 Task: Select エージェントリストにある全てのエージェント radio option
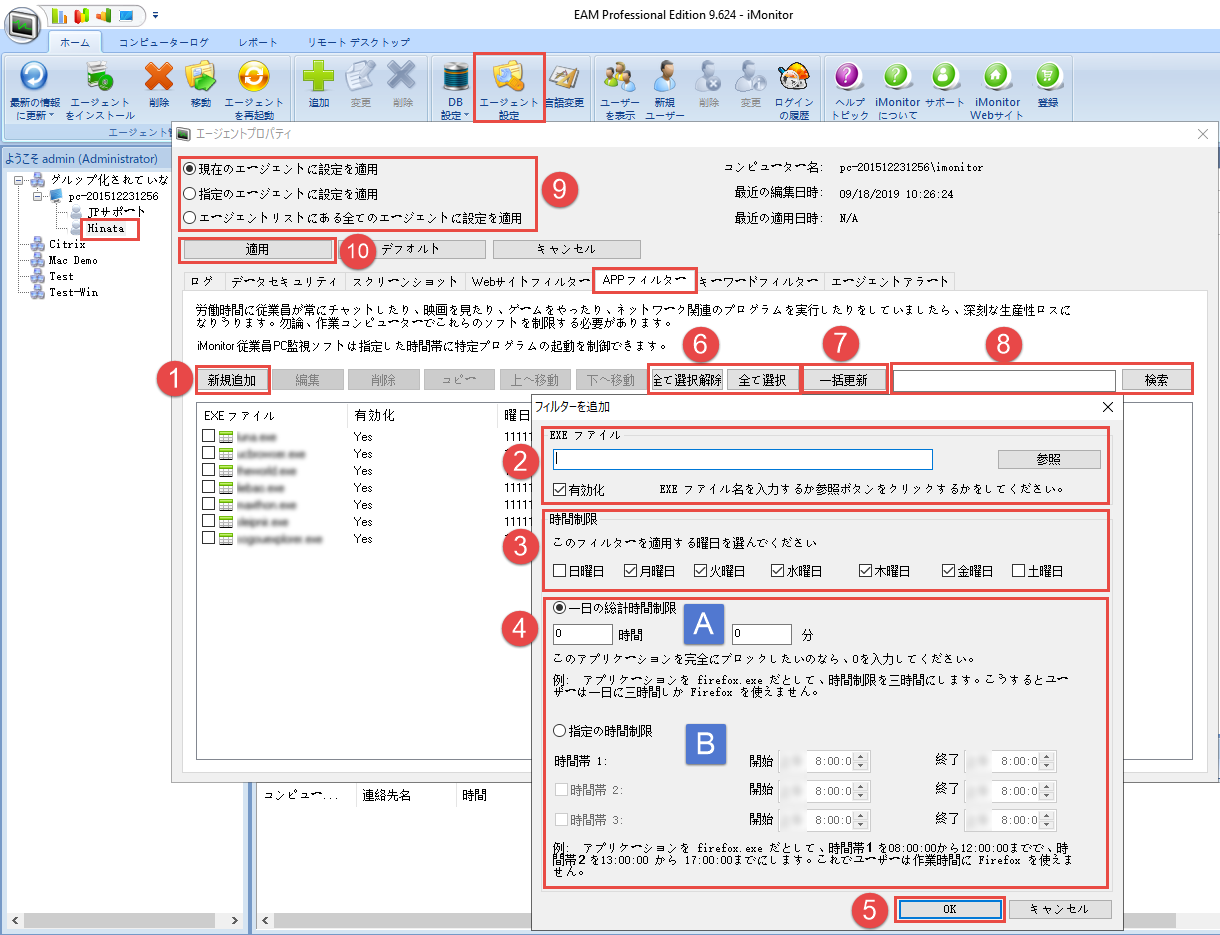[190, 217]
